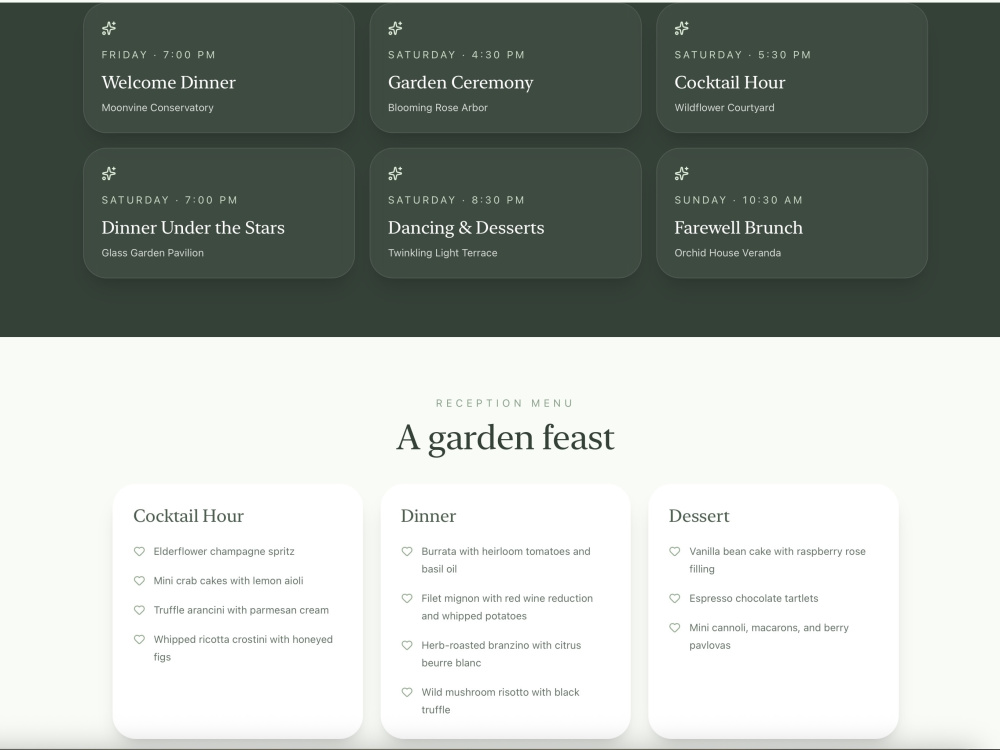The width and height of the screenshot is (1000, 750).
Task: Select the Garden Ceremony title
Action: pos(460,83)
